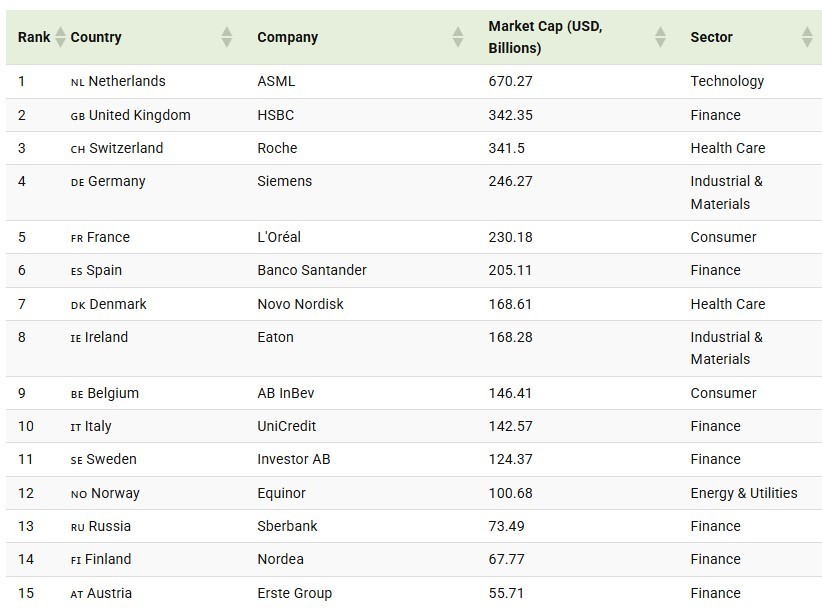Click the HSBC company name
The width and height of the screenshot is (822, 616).
click(x=276, y=115)
